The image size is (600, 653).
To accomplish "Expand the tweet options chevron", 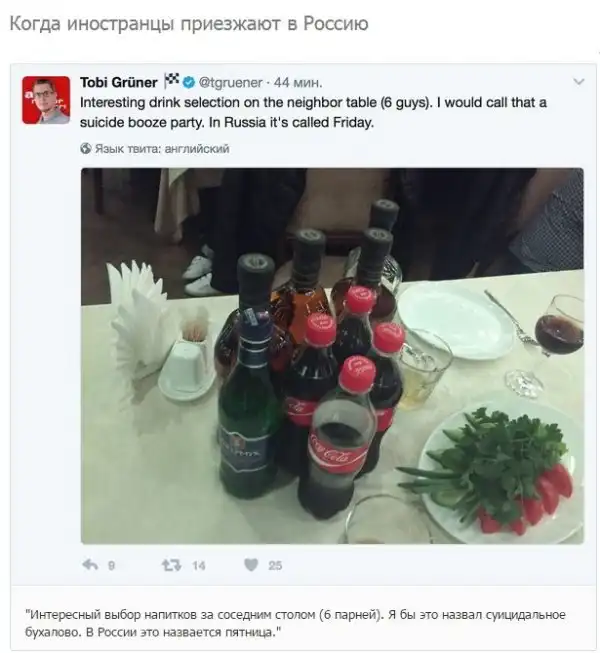I will [578, 82].
